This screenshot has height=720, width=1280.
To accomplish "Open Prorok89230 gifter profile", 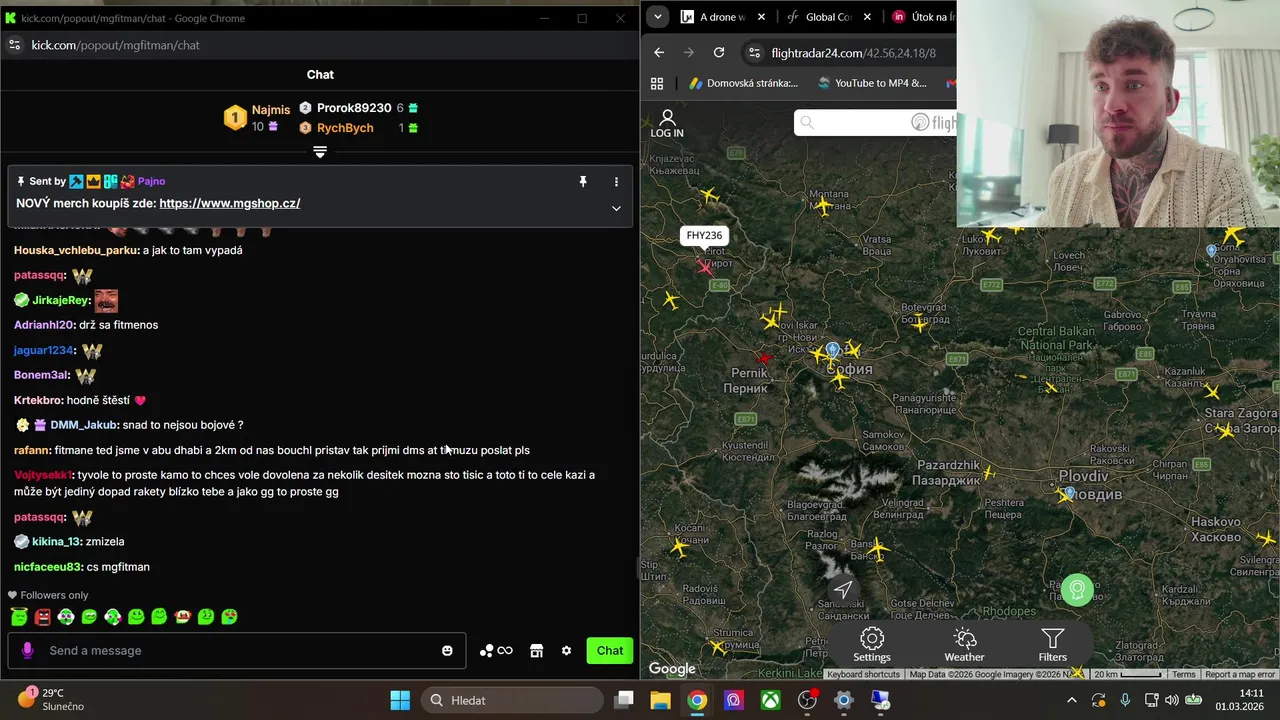I will (354, 108).
